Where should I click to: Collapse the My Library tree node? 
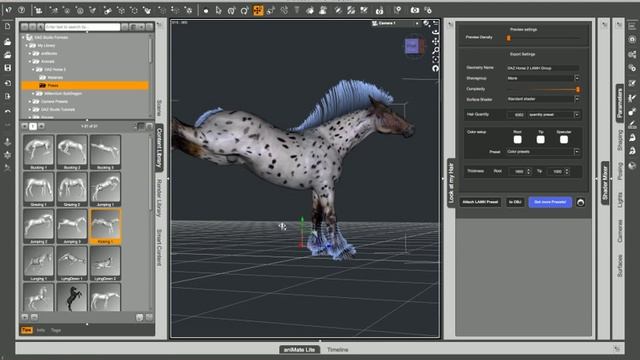(x=27, y=46)
